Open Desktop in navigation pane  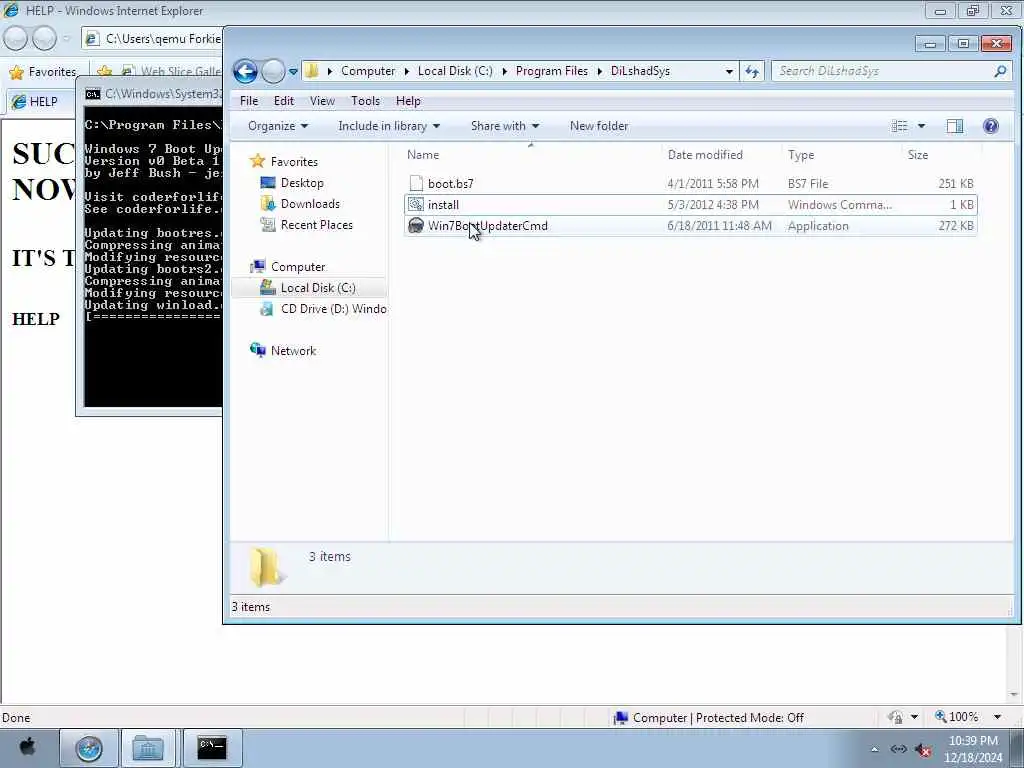tap(302, 183)
